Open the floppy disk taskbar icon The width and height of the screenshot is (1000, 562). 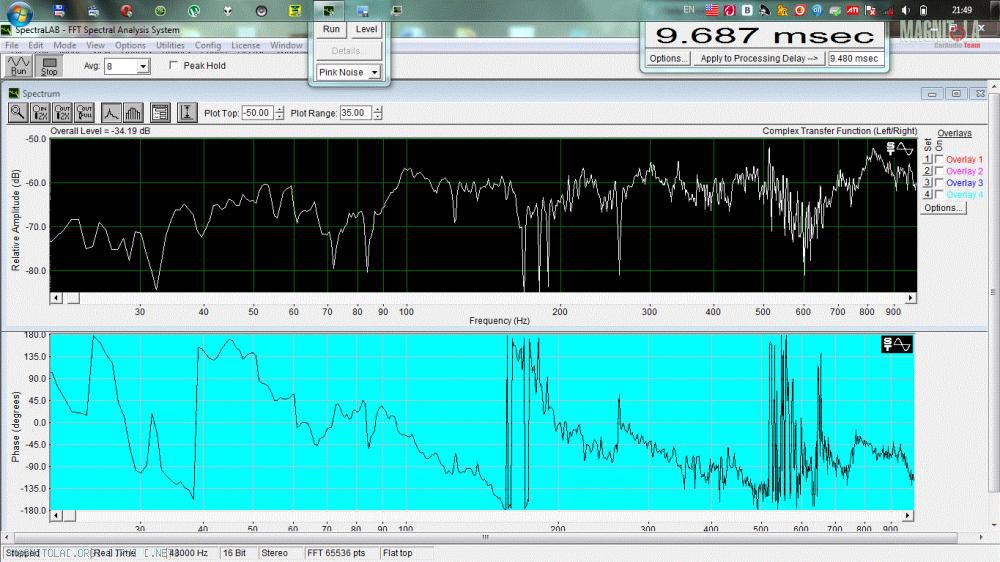(59, 10)
